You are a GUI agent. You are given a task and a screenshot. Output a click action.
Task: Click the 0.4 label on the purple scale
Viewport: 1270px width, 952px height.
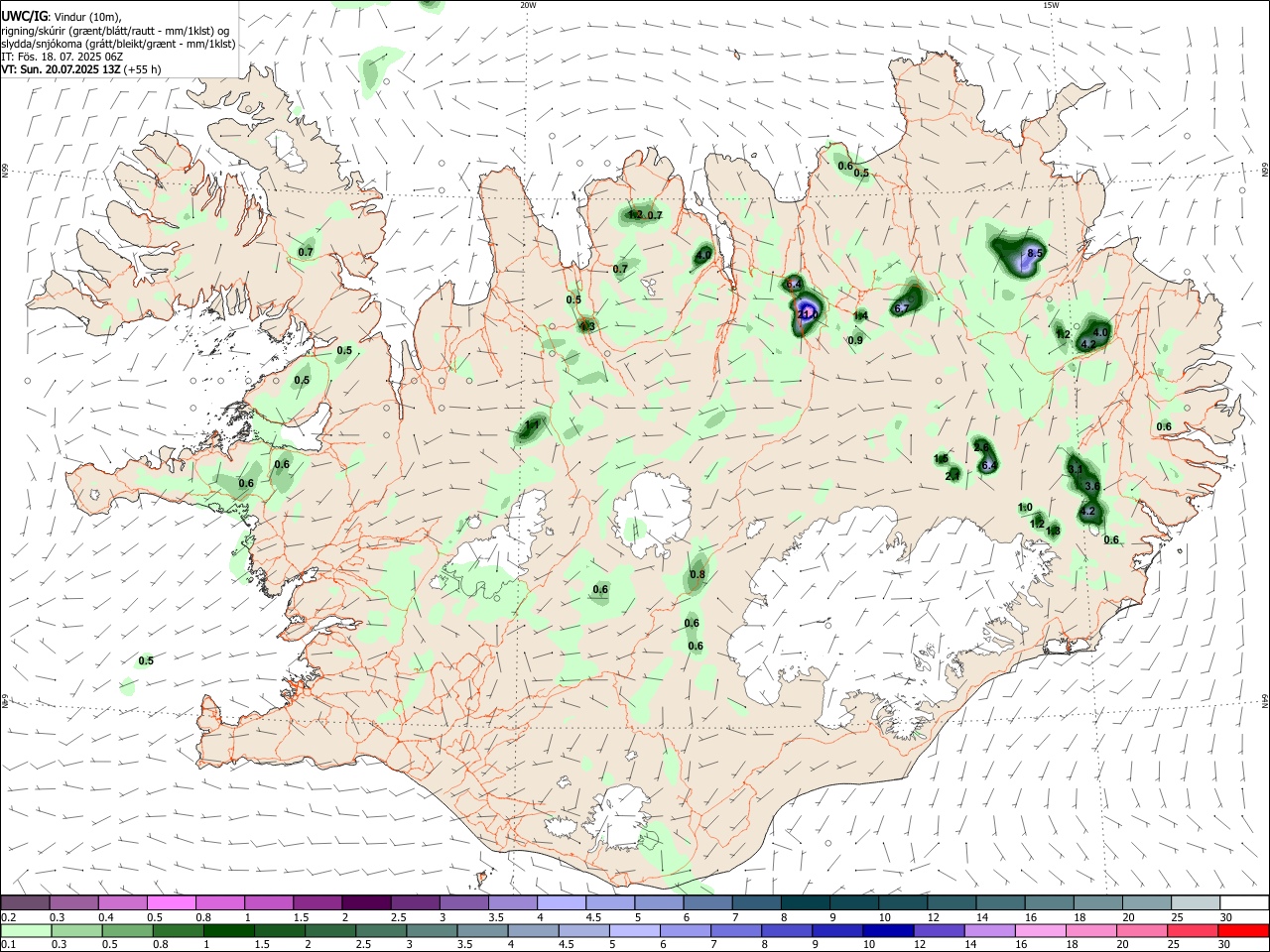(106, 916)
